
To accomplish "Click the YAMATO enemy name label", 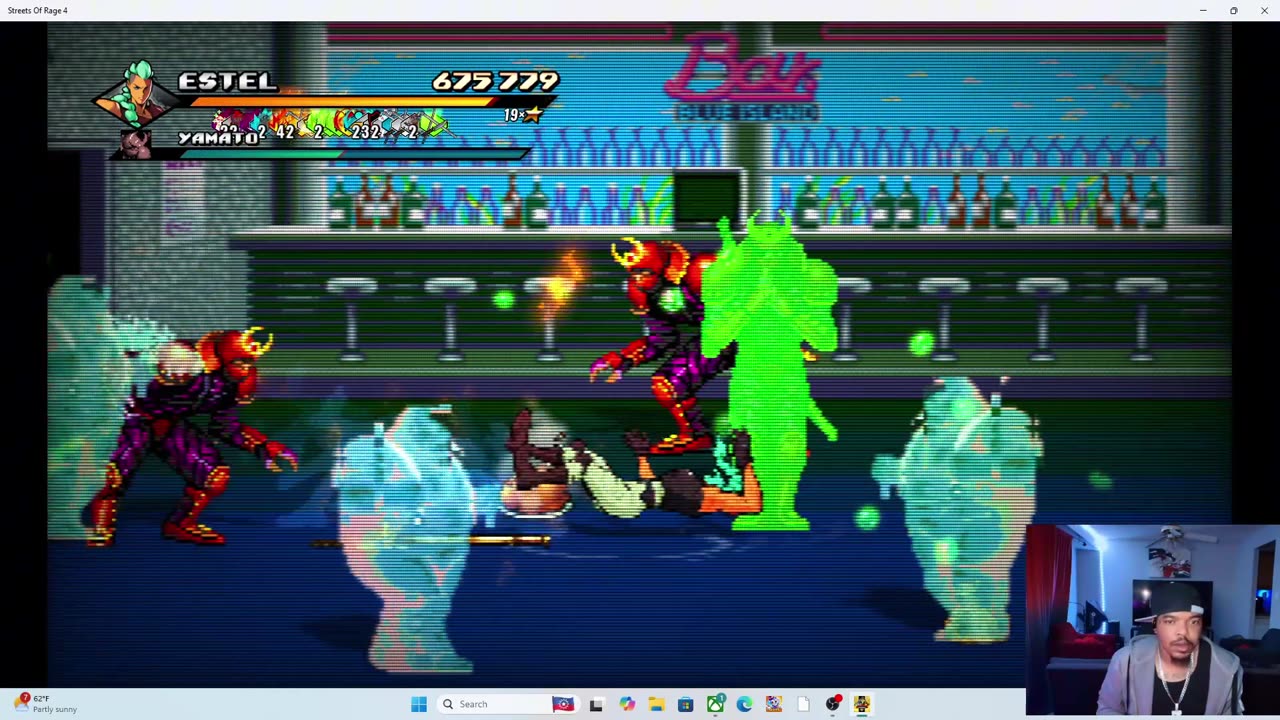I will pos(217,138).
